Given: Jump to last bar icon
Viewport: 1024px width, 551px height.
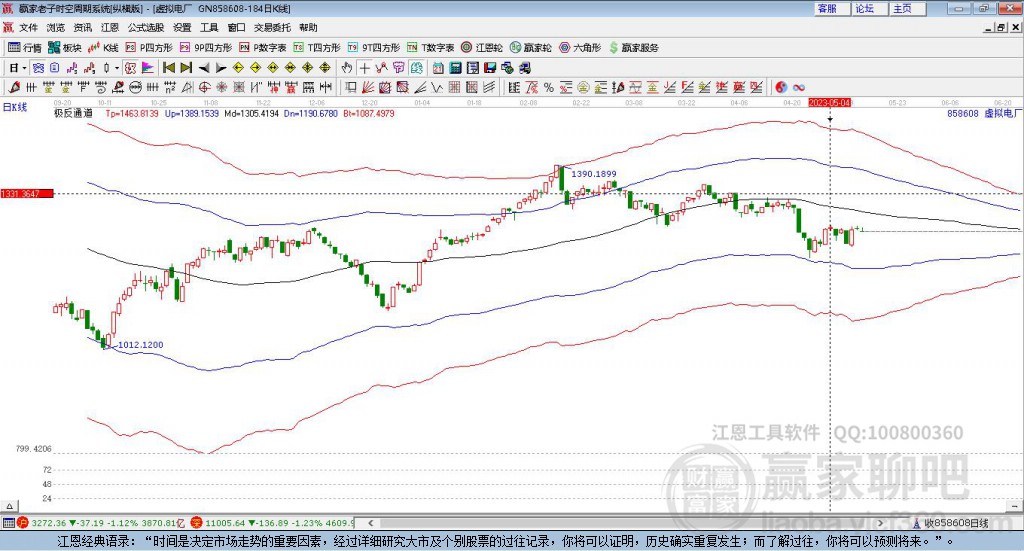Looking at the screenshot, I should click(186, 68).
